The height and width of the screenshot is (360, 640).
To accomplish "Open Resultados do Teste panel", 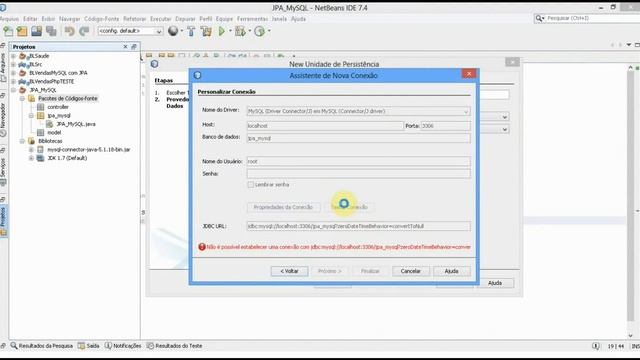I will click(x=174, y=346).
